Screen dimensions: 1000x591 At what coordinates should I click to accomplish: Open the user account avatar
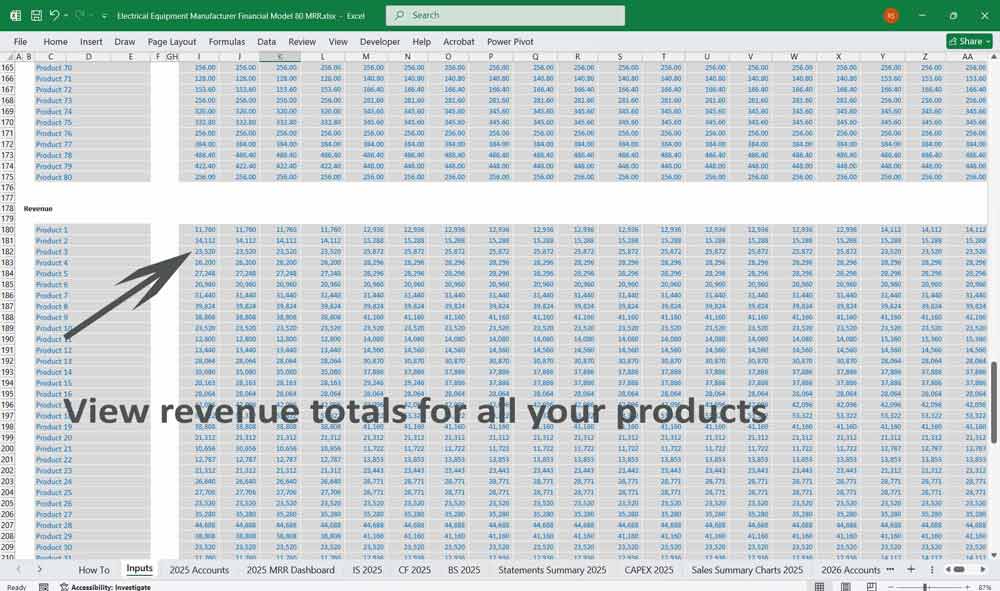click(x=891, y=15)
